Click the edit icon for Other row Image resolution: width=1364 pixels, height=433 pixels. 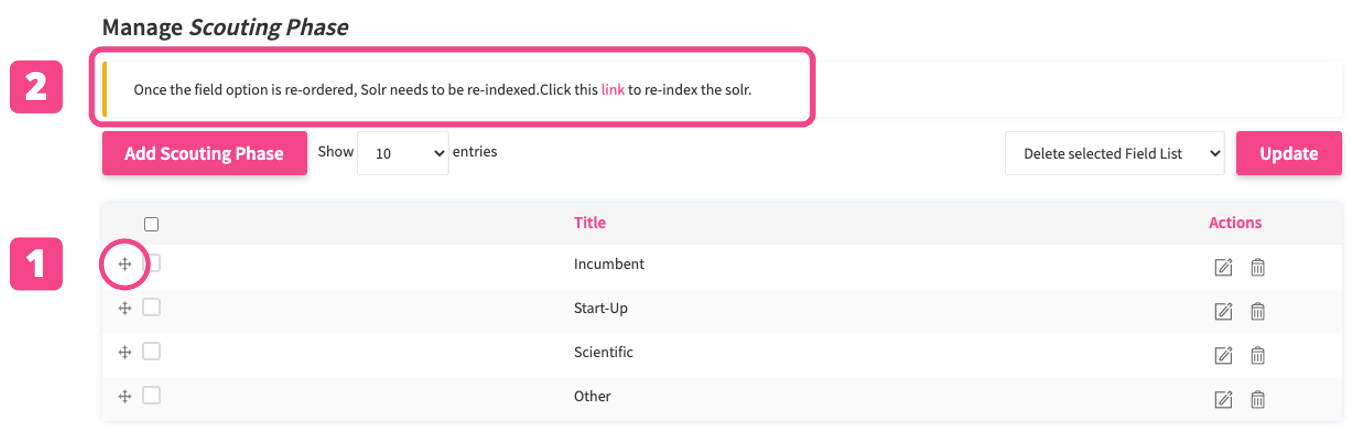[1223, 399]
